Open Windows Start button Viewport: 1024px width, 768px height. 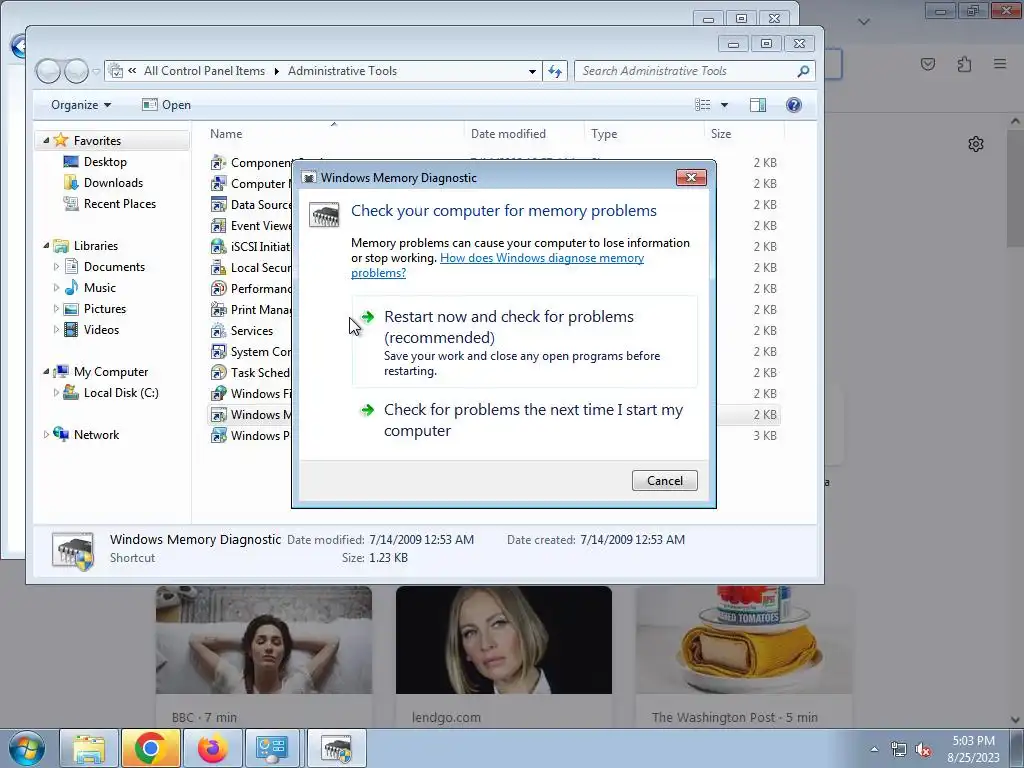(26, 748)
